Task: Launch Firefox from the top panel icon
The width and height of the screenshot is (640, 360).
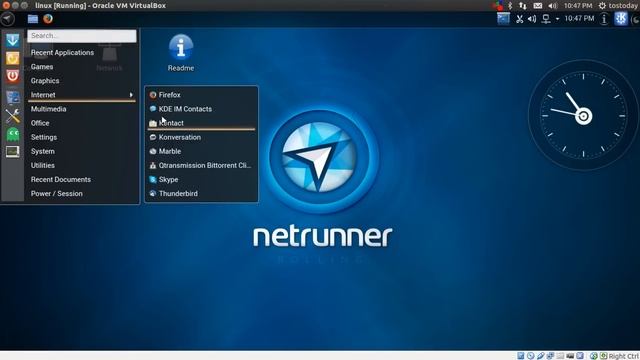Action: [48, 19]
